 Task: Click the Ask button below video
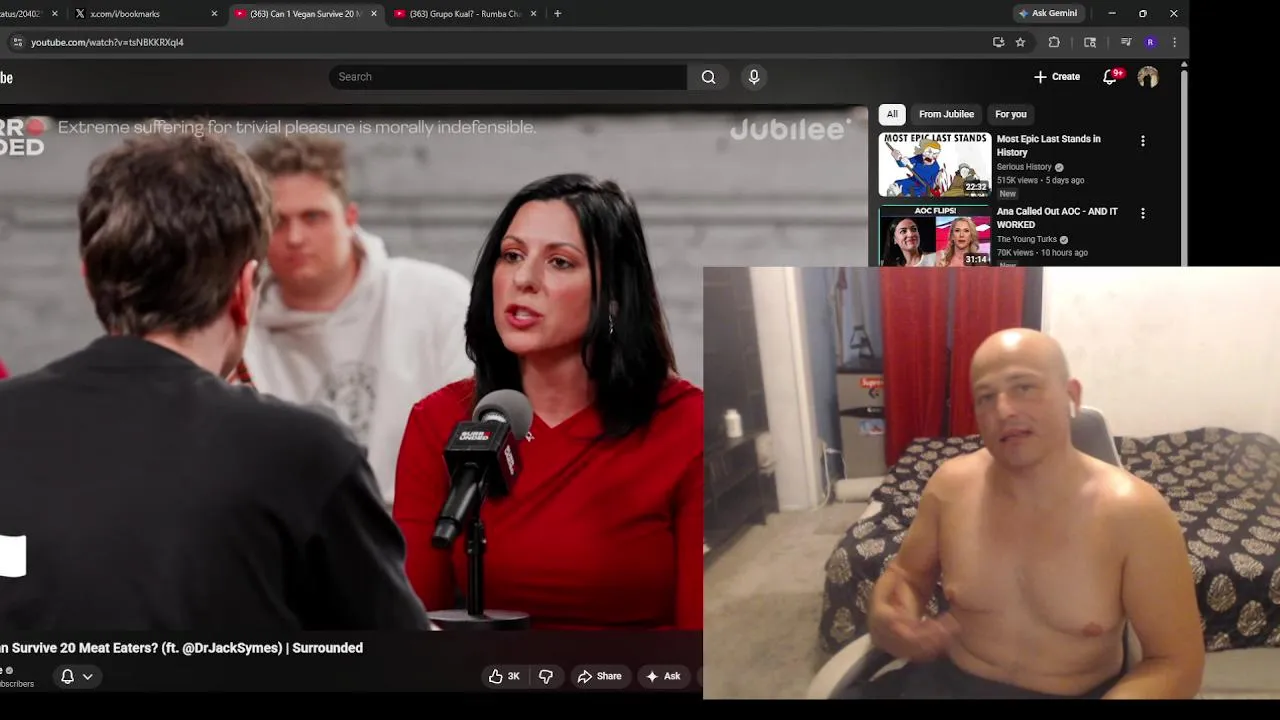point(663,676)
